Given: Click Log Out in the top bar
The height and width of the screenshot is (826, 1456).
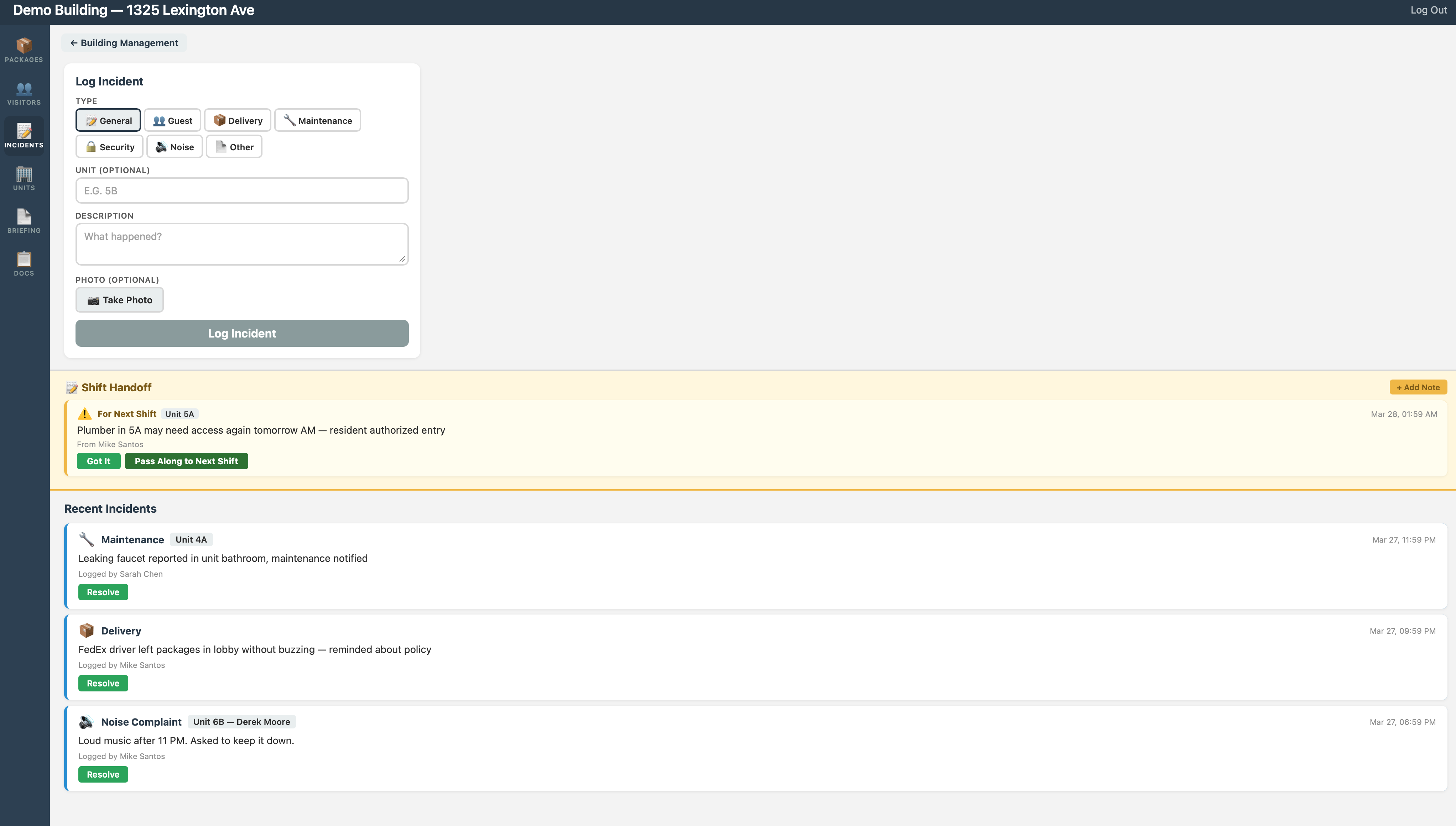Looking at the screenshot, I should coord(1428,10).
